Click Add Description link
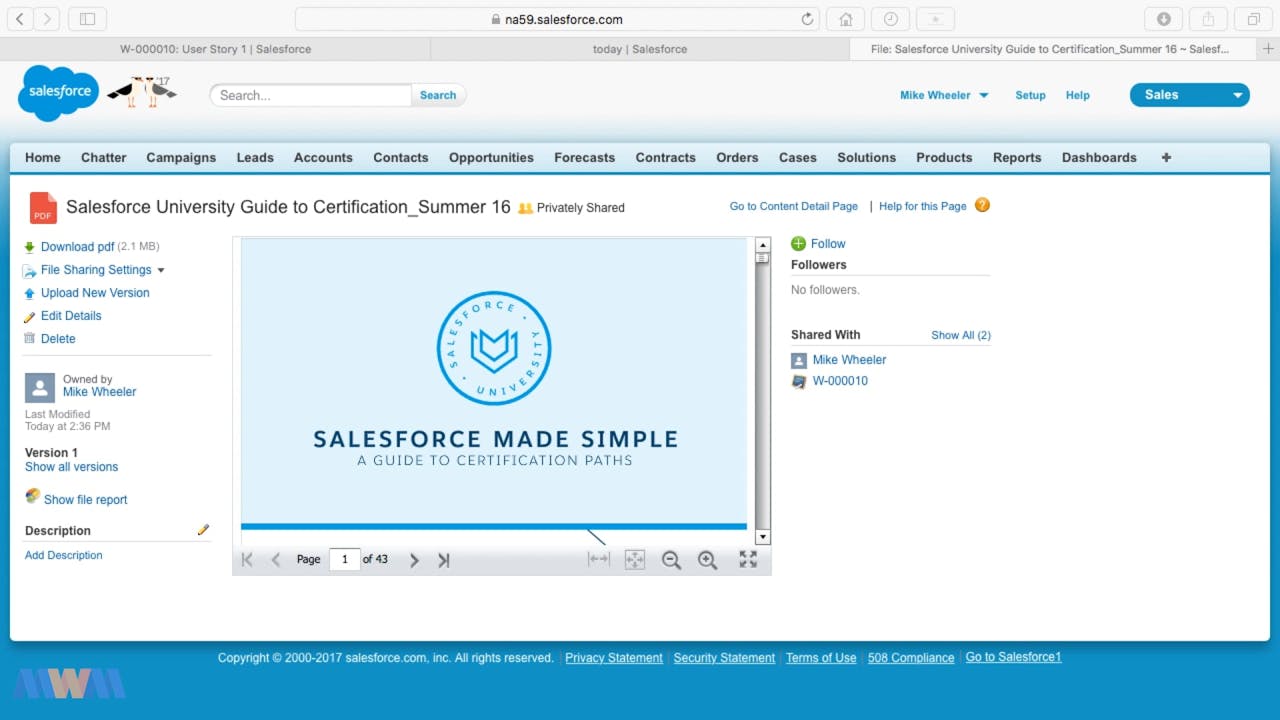The height and width of the screenshot is (720, 1280). [63, 555]
